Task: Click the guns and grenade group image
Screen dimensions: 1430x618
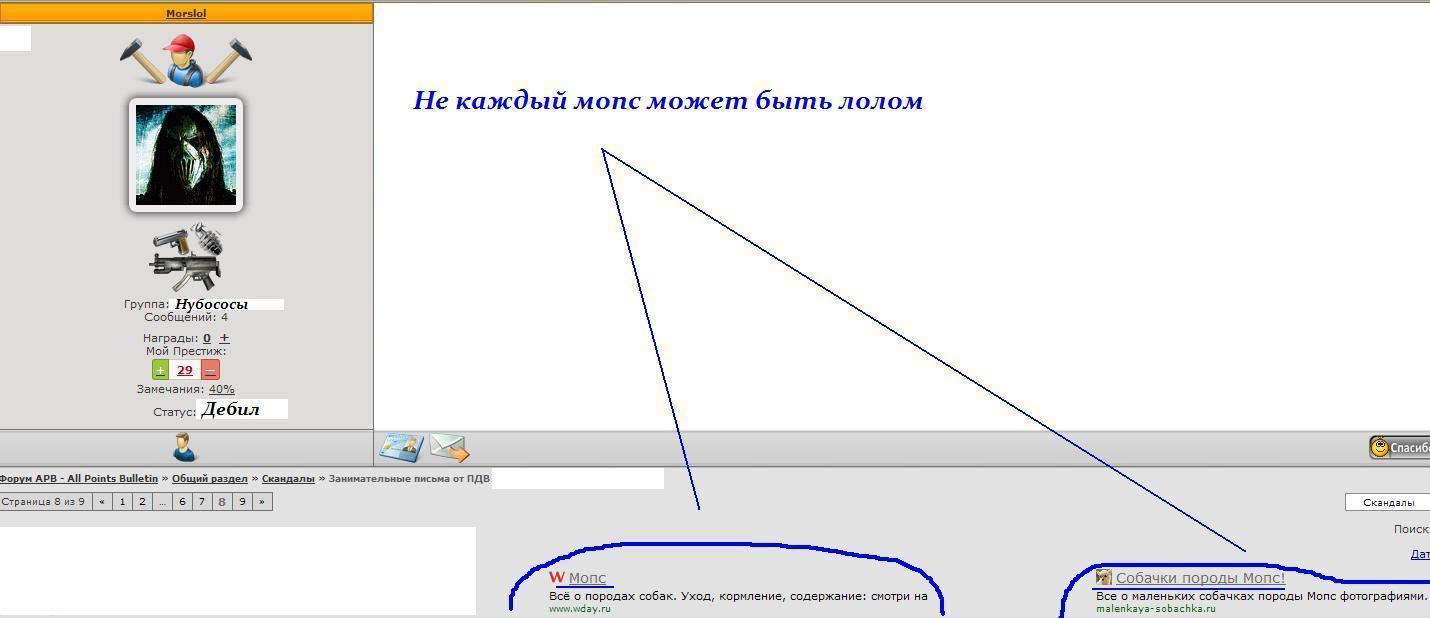Action: (187, 256)
